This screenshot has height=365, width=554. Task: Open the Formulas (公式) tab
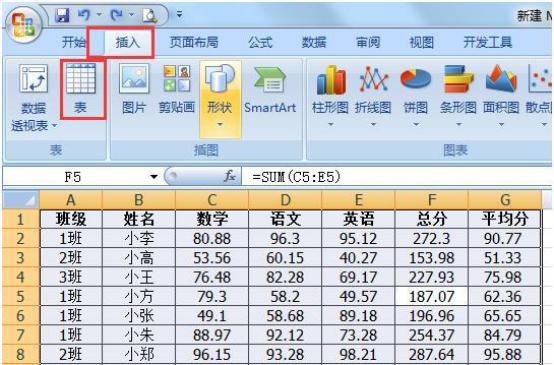[260, 42]
